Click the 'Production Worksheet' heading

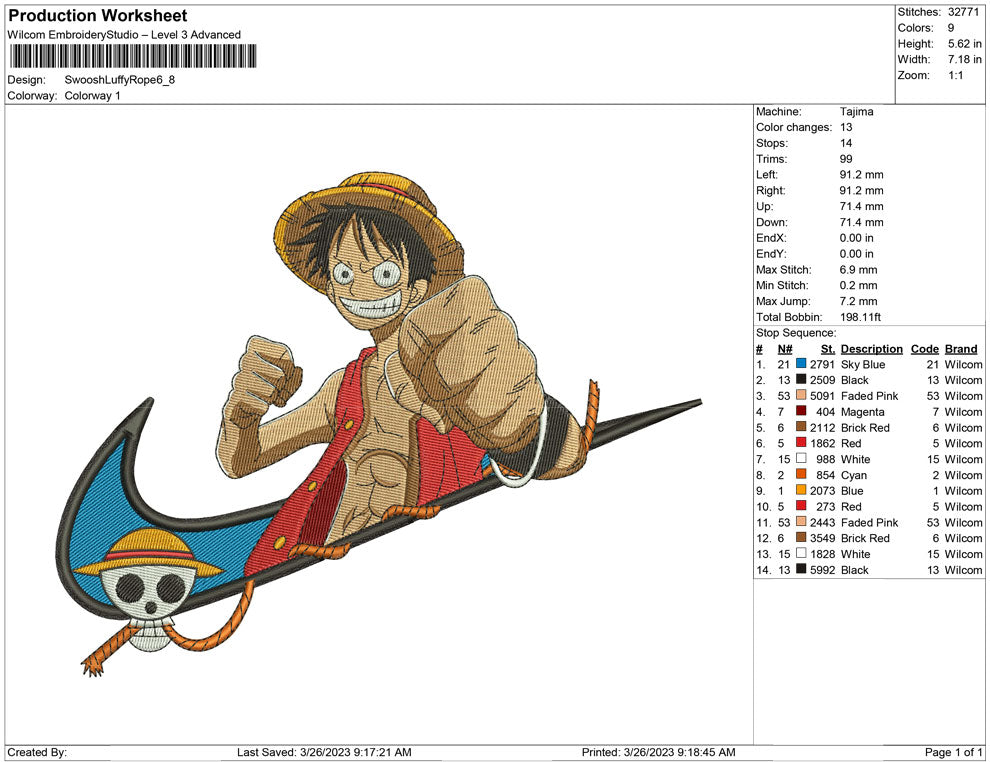tap(98, 16)
